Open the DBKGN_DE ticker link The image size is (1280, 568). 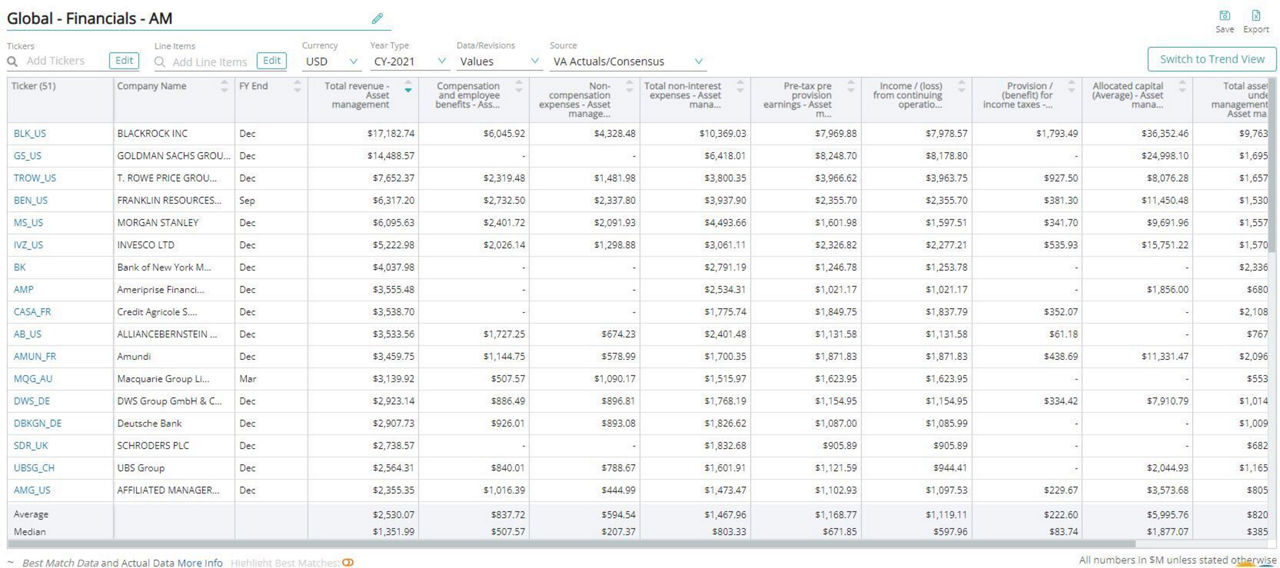tap(37, 423)
